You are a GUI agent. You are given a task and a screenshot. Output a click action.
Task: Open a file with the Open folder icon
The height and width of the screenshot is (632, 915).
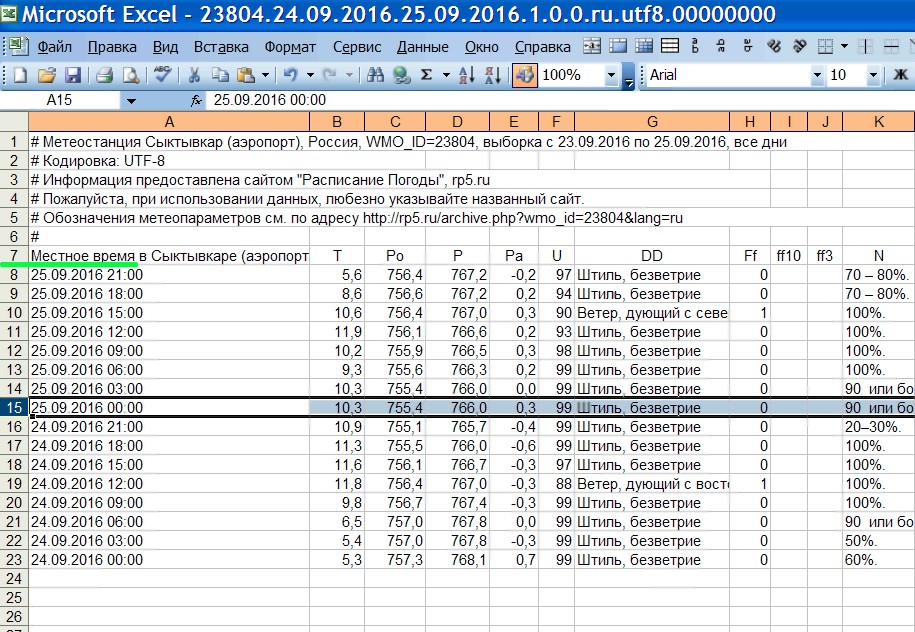tap(46, 75)
